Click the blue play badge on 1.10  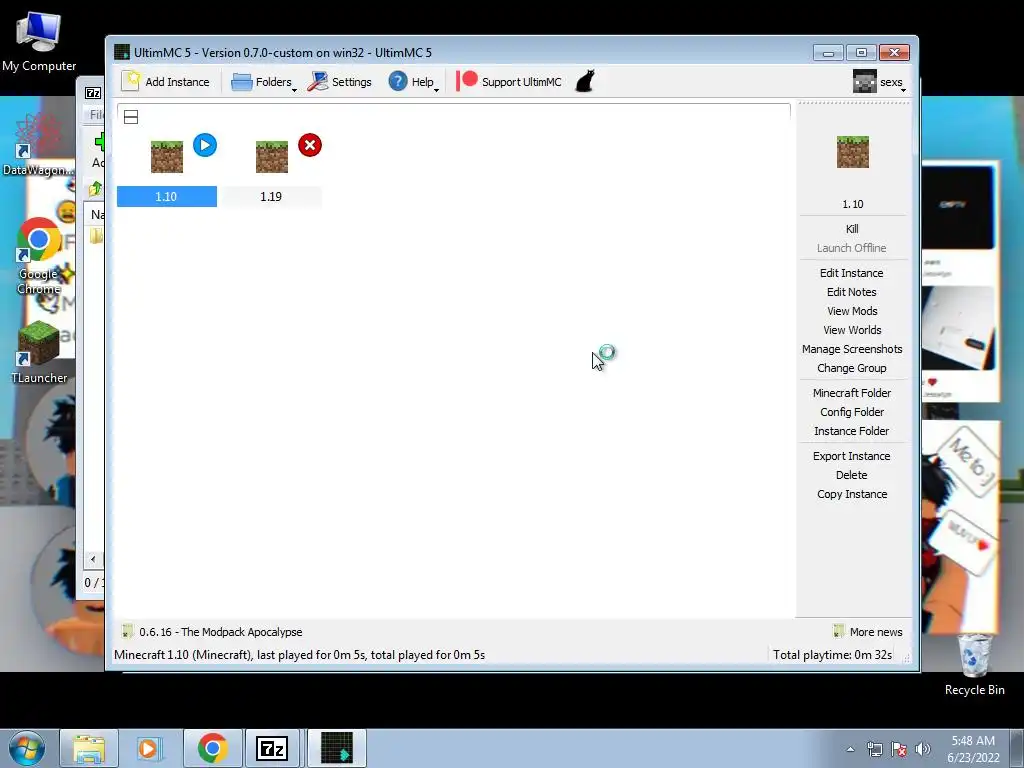tap(205, 145)
